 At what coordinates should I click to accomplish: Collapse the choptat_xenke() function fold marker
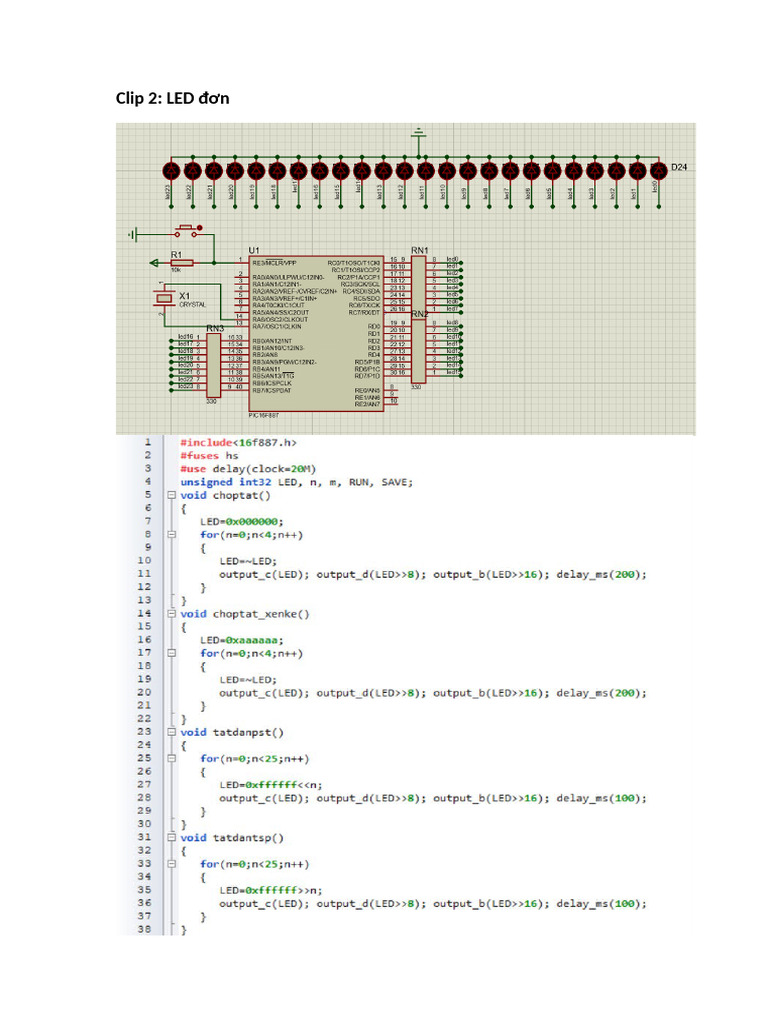171,614
